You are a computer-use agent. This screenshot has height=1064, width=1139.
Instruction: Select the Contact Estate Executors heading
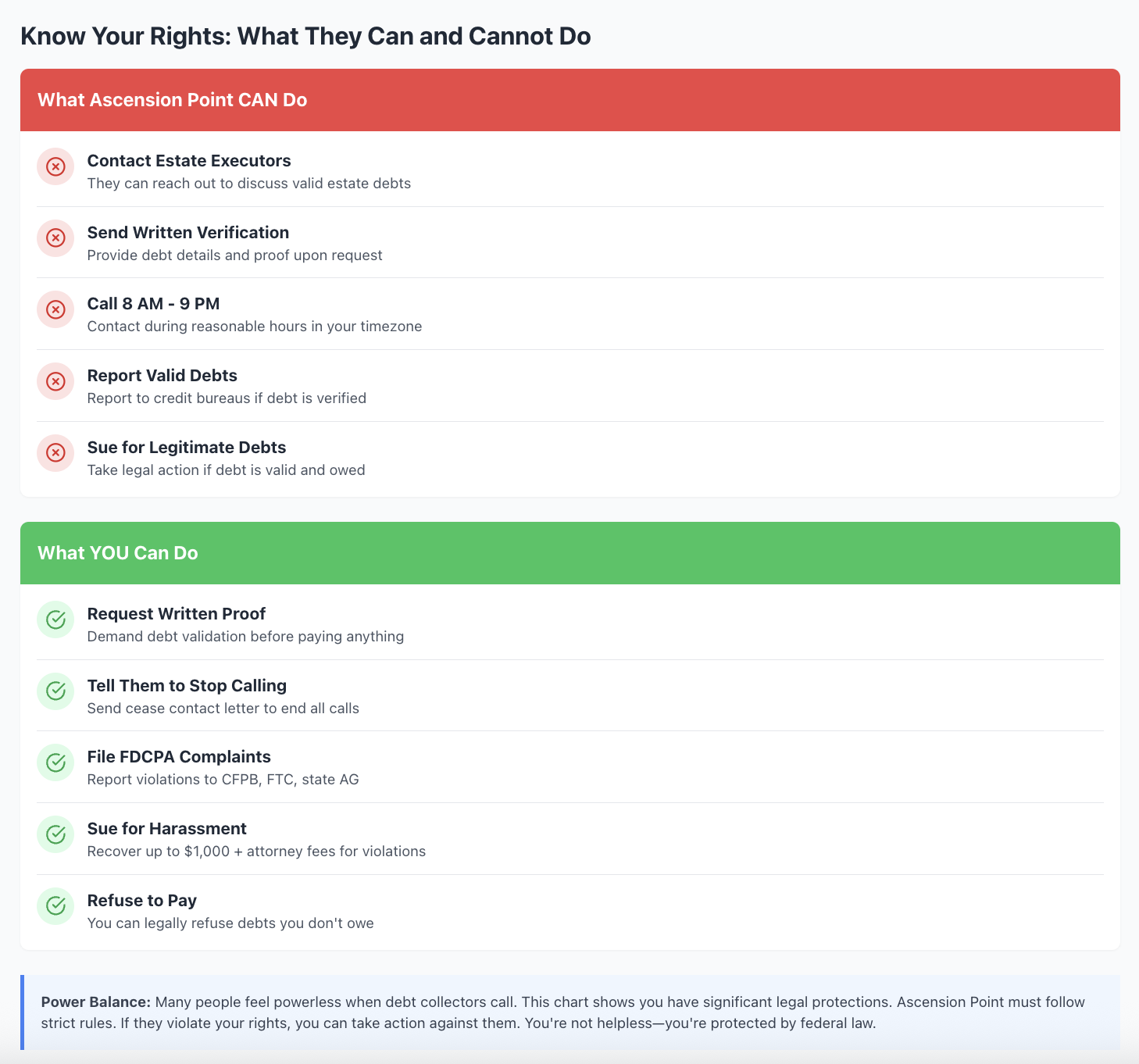pos(189,161)
